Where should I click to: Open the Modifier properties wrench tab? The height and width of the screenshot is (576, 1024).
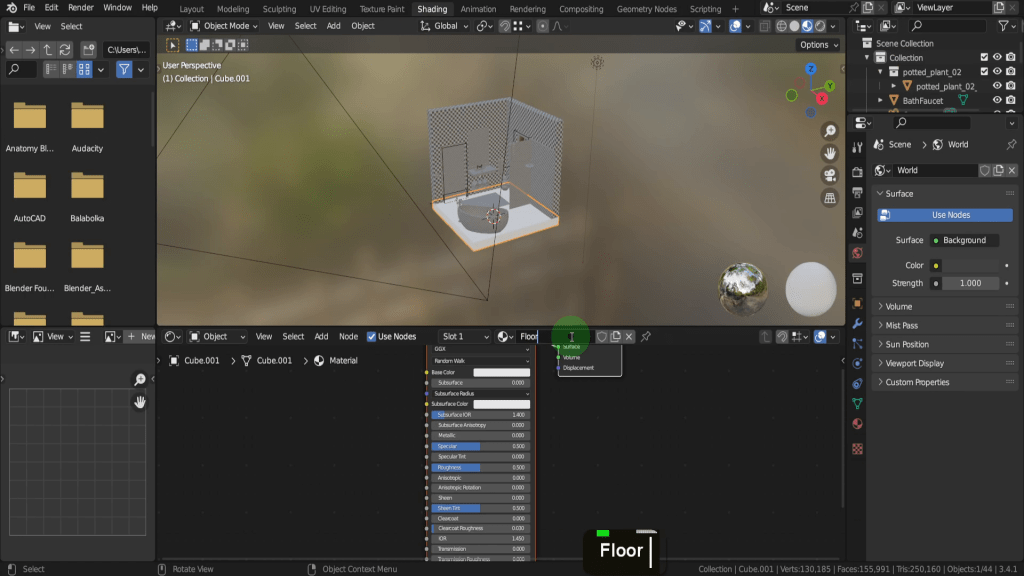[x=857, y=323]
